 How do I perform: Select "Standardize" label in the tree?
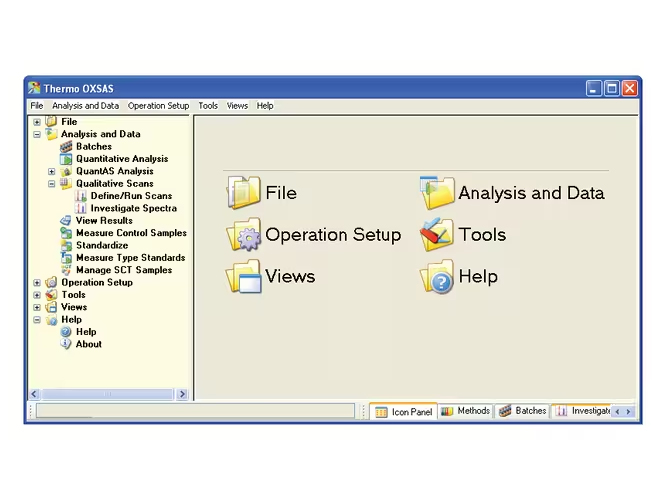pos(102,245)
